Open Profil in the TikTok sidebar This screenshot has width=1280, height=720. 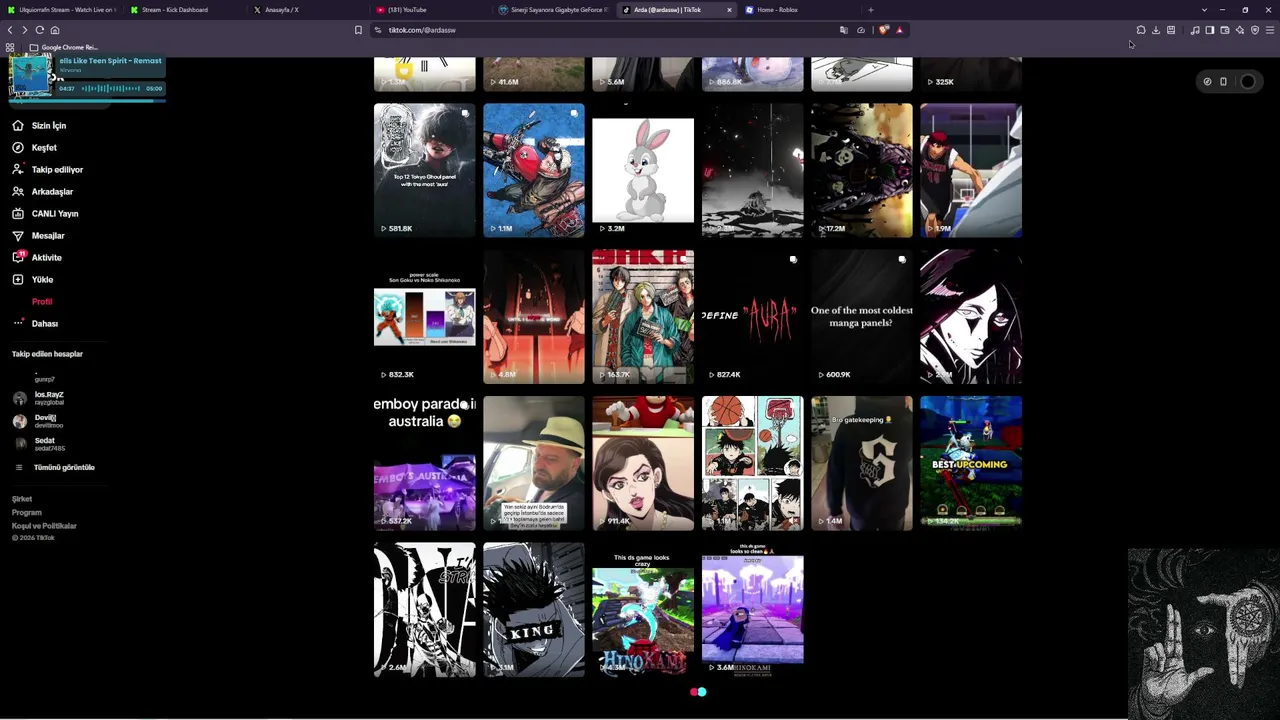coord(42,302)
